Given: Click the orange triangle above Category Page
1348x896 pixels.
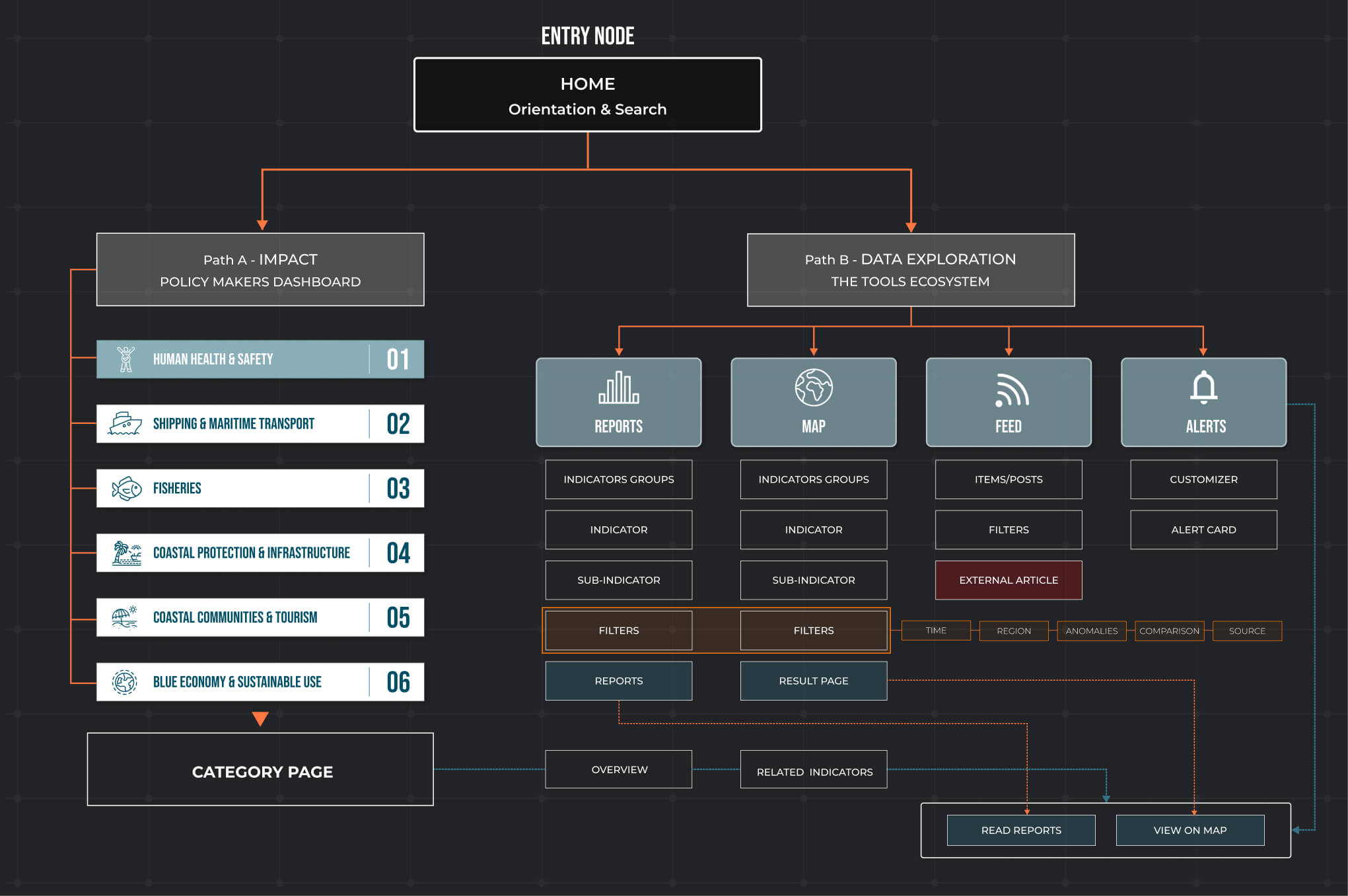Looking at the screenshot, I should (x=260, y=718).
